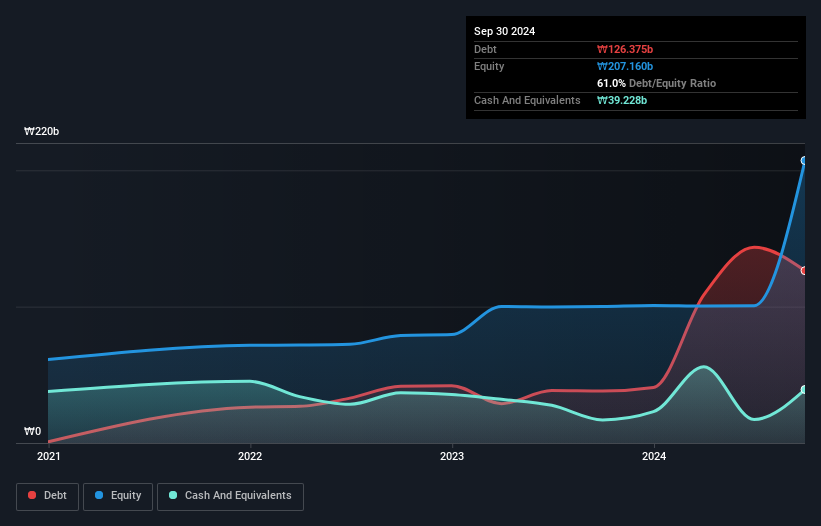Toggle Cash And Equivalents legend button
Image resolution: width=821 pixels, height=526 pixels.
(230, 496)
